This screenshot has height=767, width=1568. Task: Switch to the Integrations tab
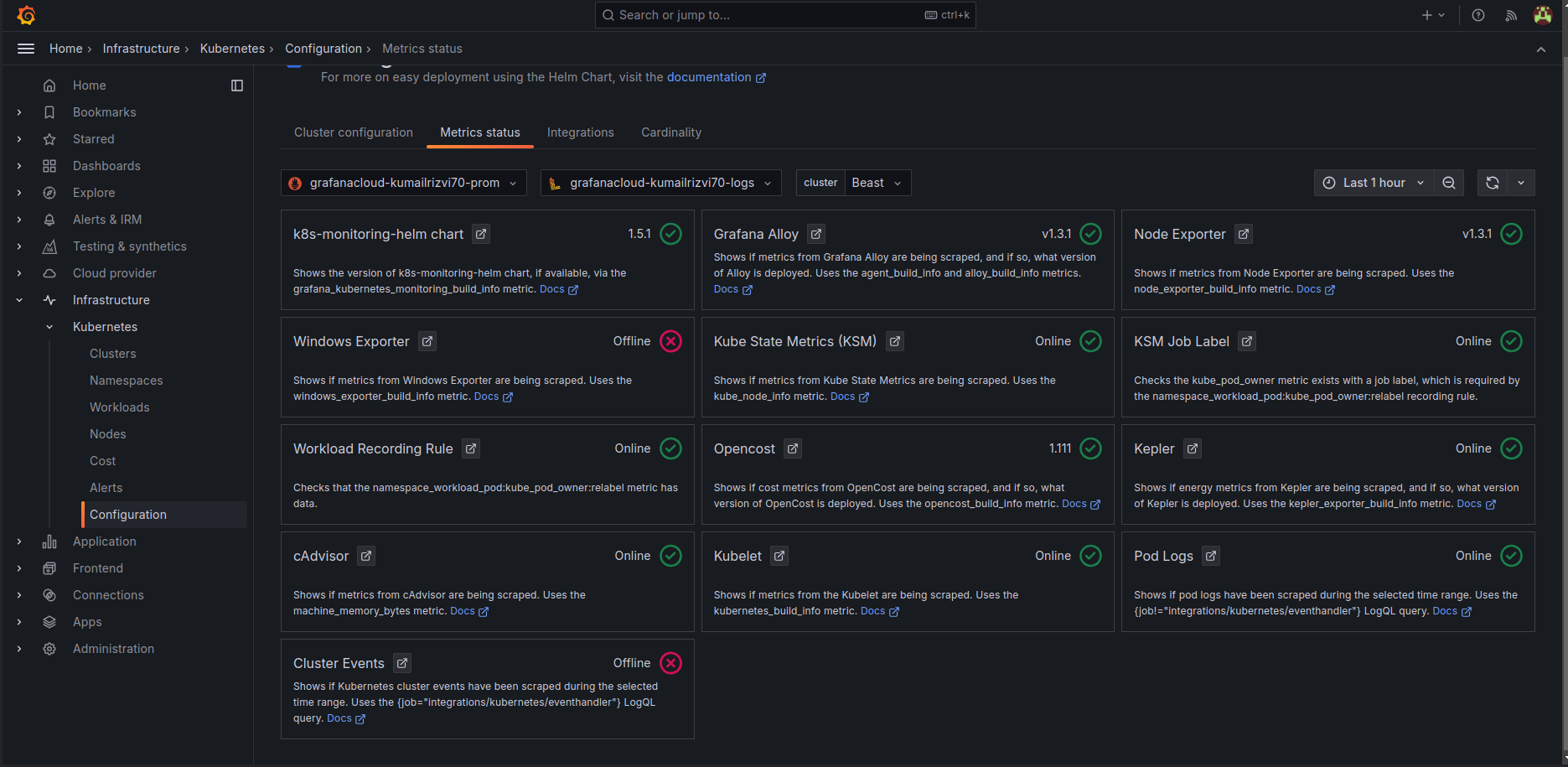pyautogui.click(x=580, y=132)
